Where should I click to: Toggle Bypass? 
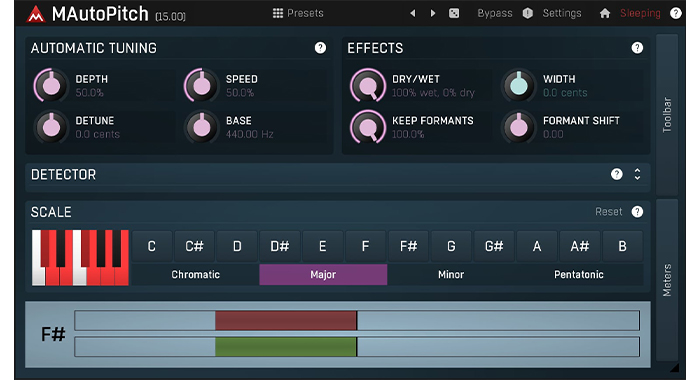[495, 13]
